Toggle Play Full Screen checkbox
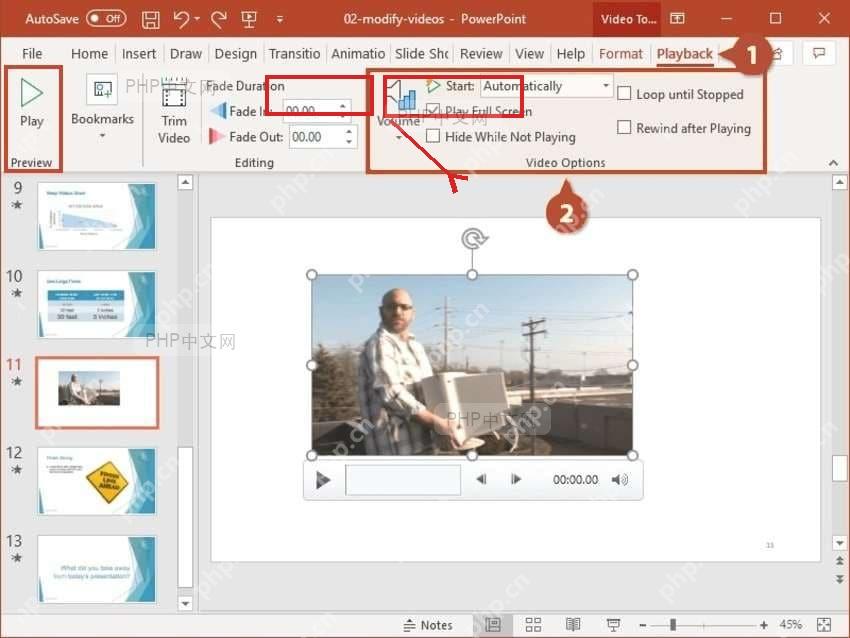The image size is (850, 638). 433,111
